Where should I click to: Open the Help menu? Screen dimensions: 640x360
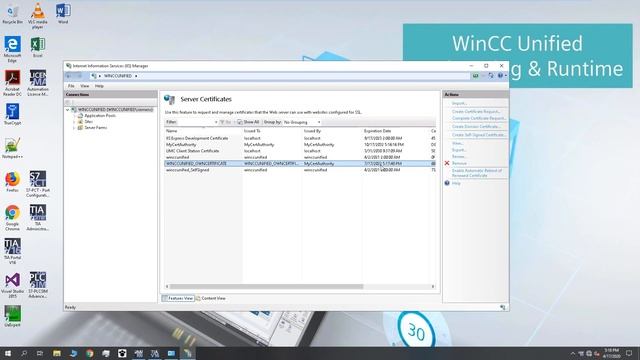click(99, 86)
